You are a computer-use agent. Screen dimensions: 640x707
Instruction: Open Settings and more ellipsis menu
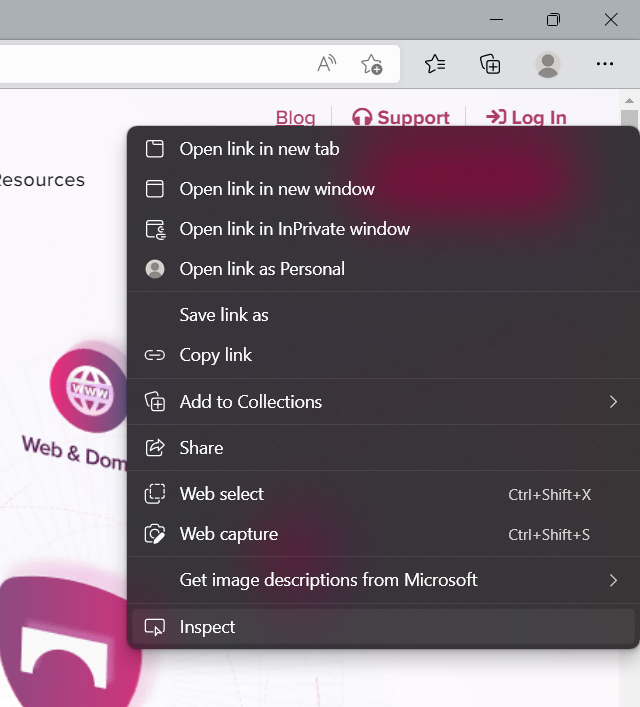coord(605,64)
